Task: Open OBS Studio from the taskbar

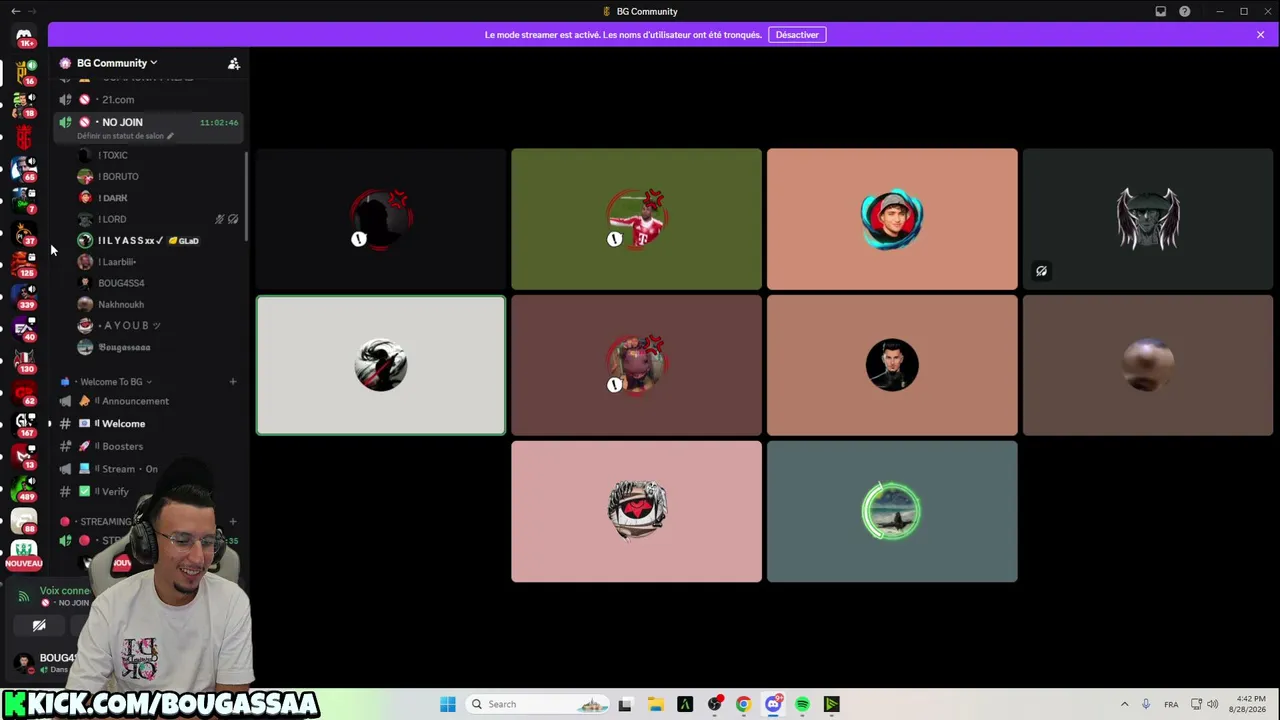Action: pyautogui.click(x=714, y=704)
